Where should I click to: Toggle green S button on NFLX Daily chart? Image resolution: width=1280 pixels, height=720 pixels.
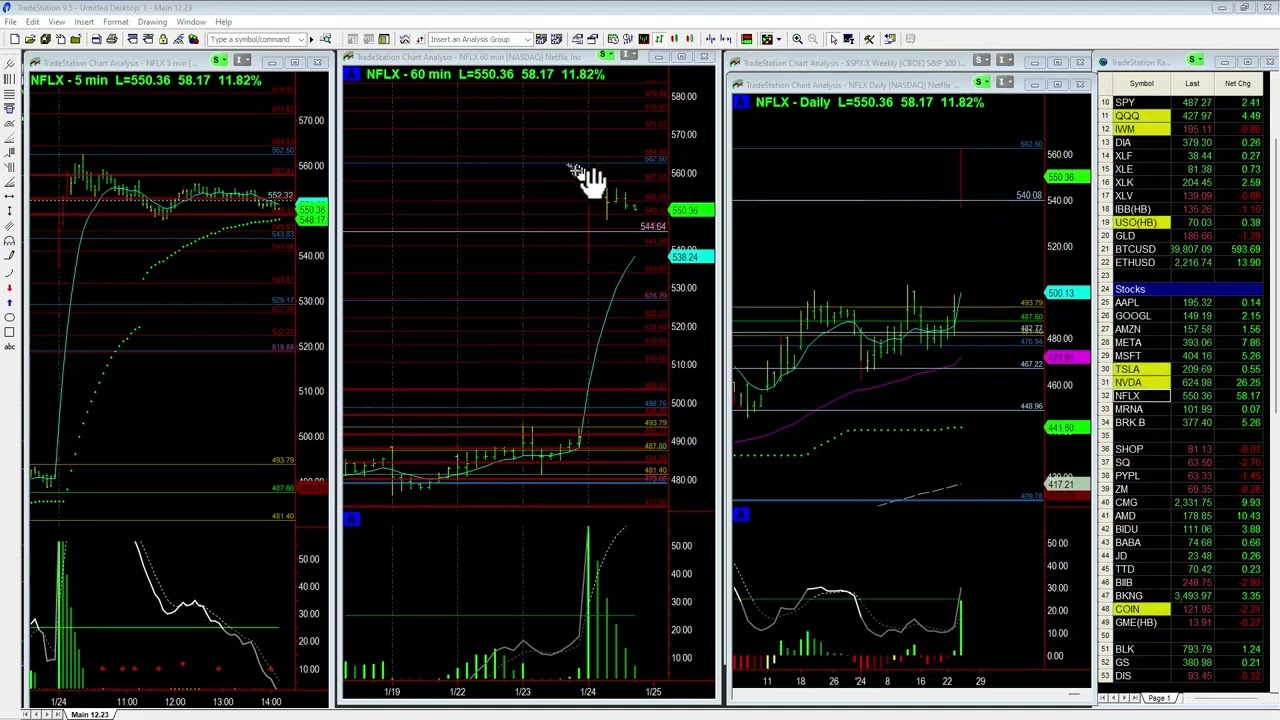tap(982, 83)
